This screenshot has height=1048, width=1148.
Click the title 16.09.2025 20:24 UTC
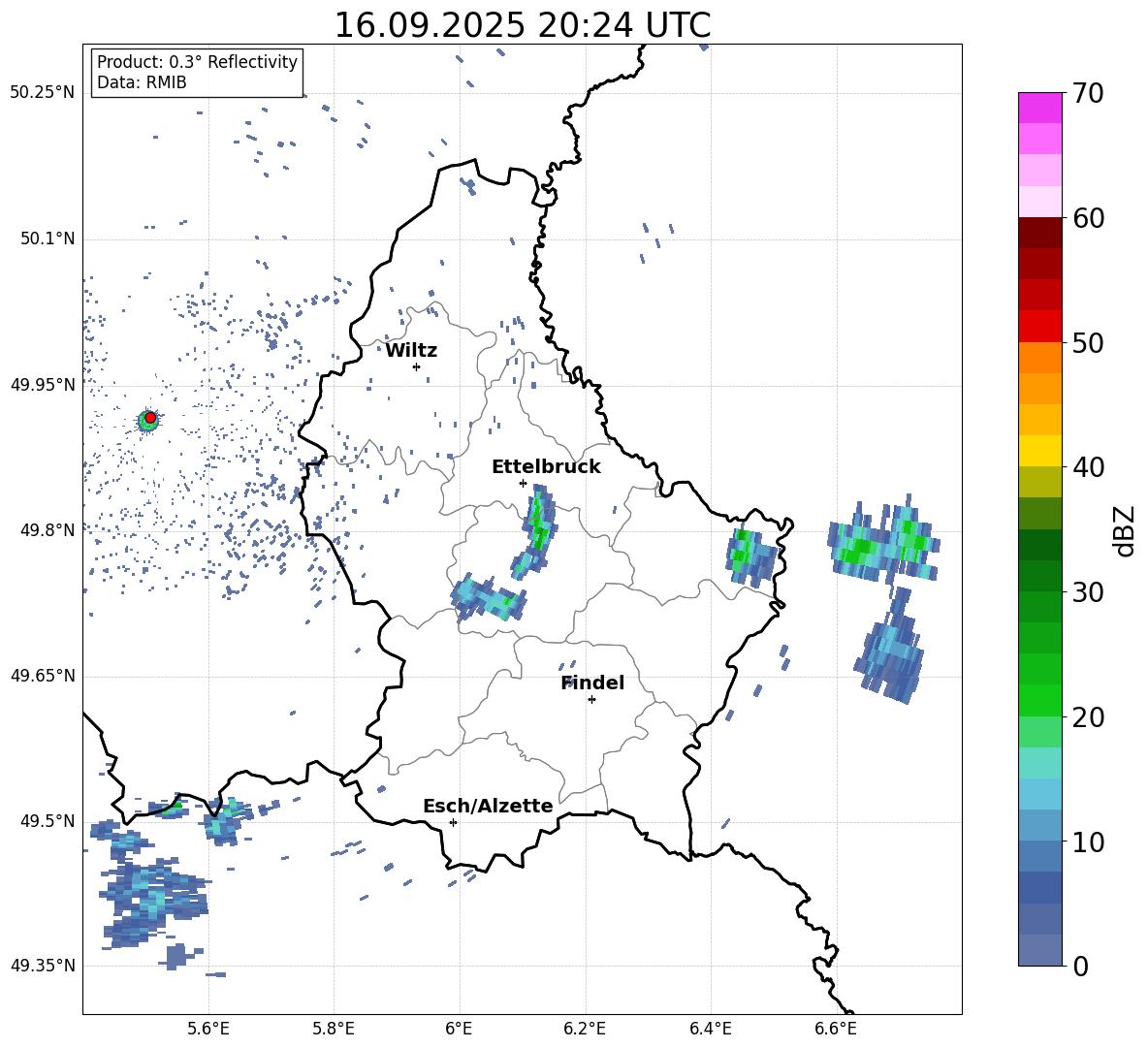[x=522, y=25]
